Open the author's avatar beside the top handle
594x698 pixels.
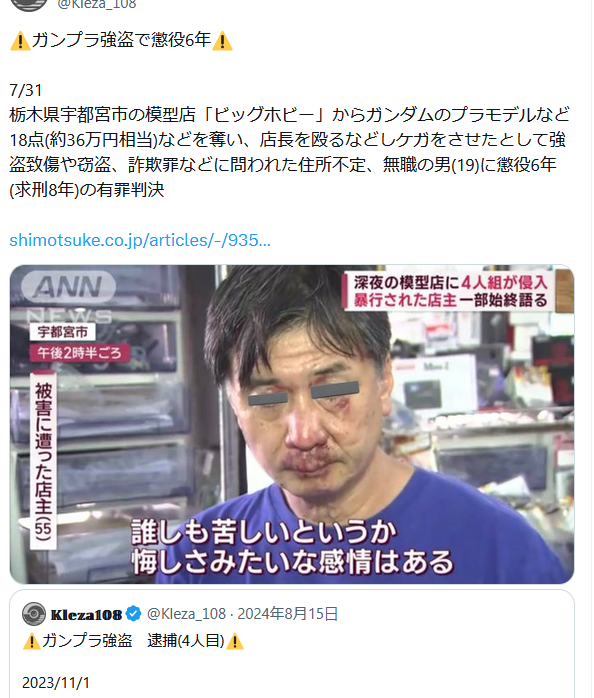(x=29, y=4)
